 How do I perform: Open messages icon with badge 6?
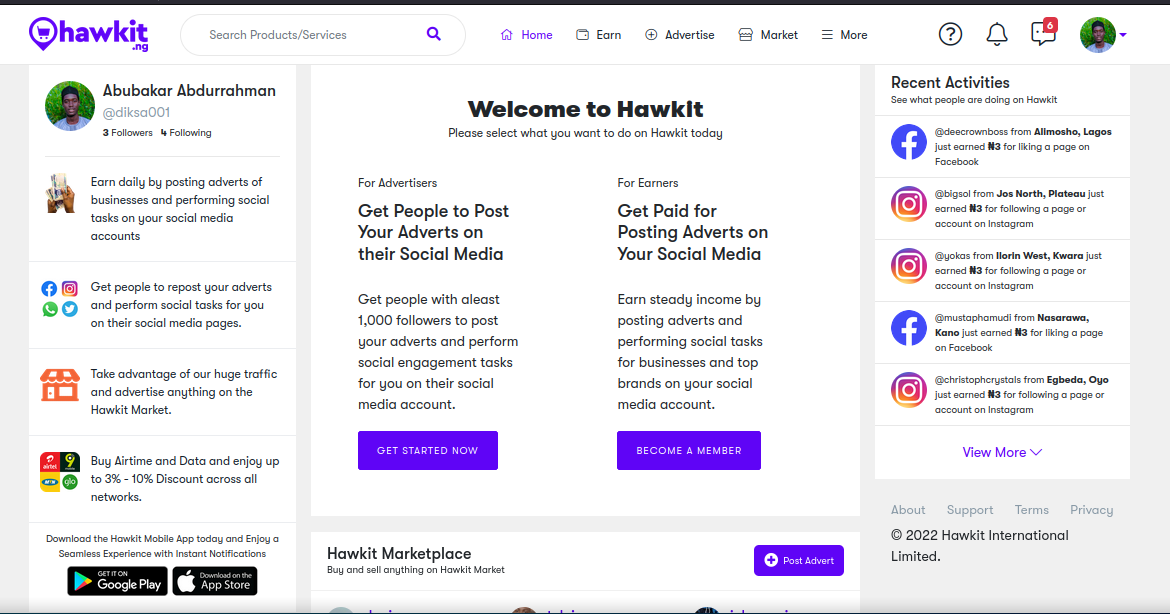[1042, 34]
